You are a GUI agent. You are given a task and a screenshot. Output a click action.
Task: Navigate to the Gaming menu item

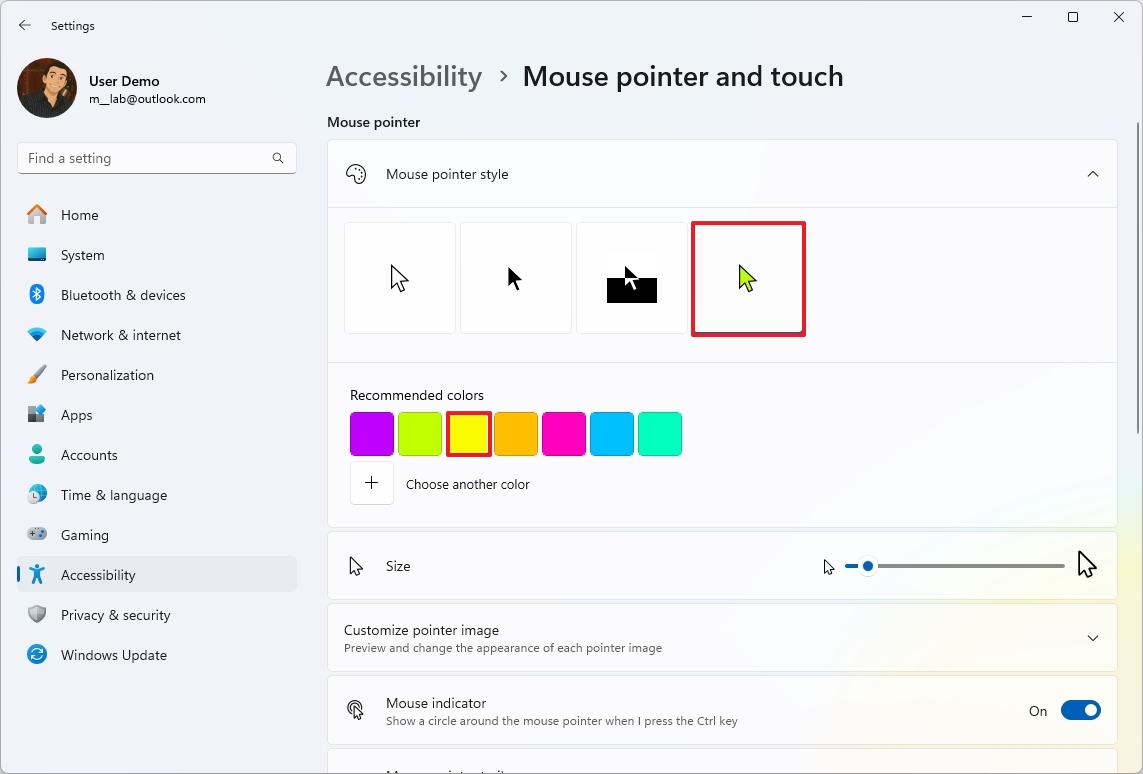click(x=85, y=535)
